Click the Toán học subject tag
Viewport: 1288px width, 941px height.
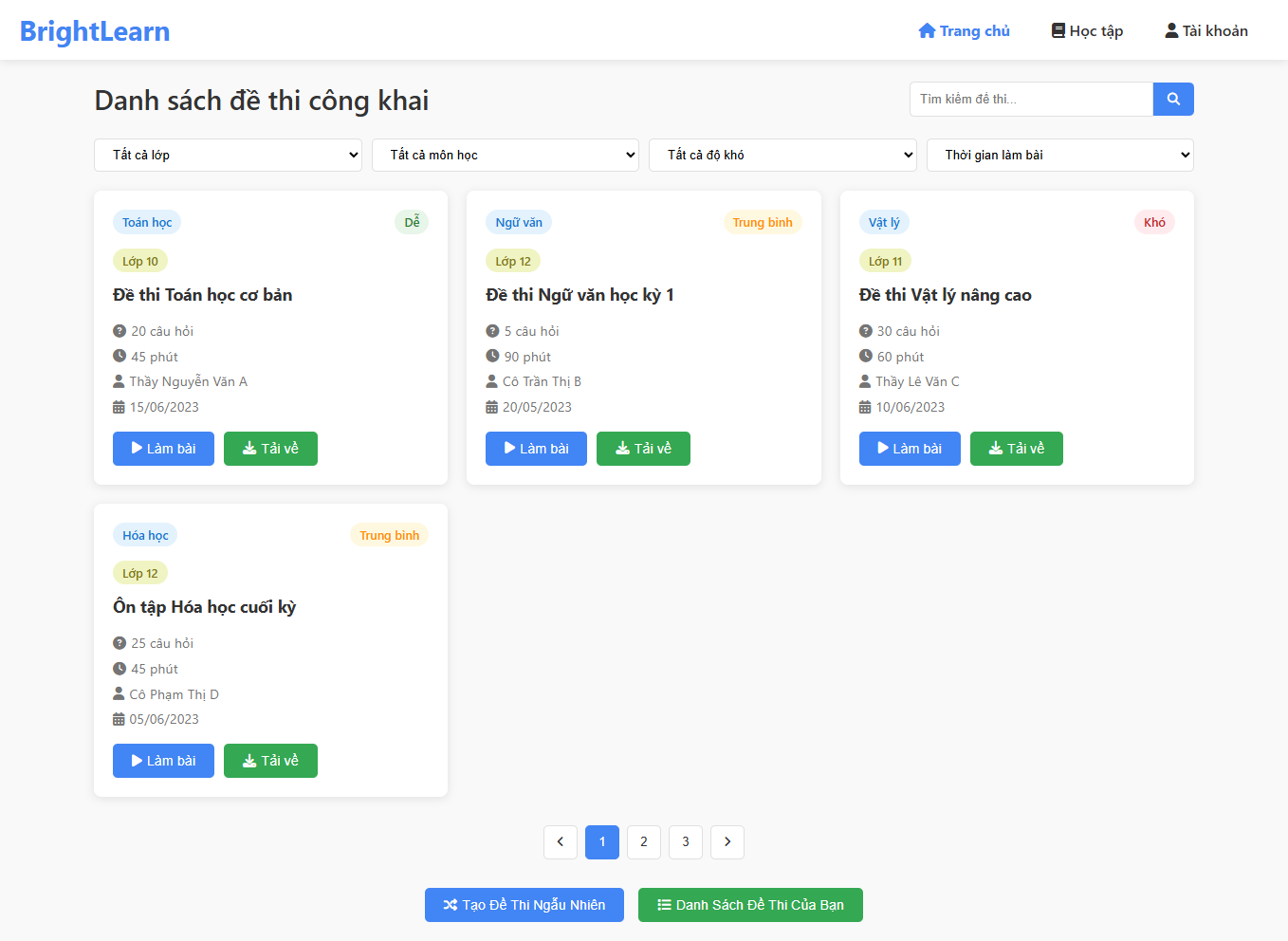[147, 222]
